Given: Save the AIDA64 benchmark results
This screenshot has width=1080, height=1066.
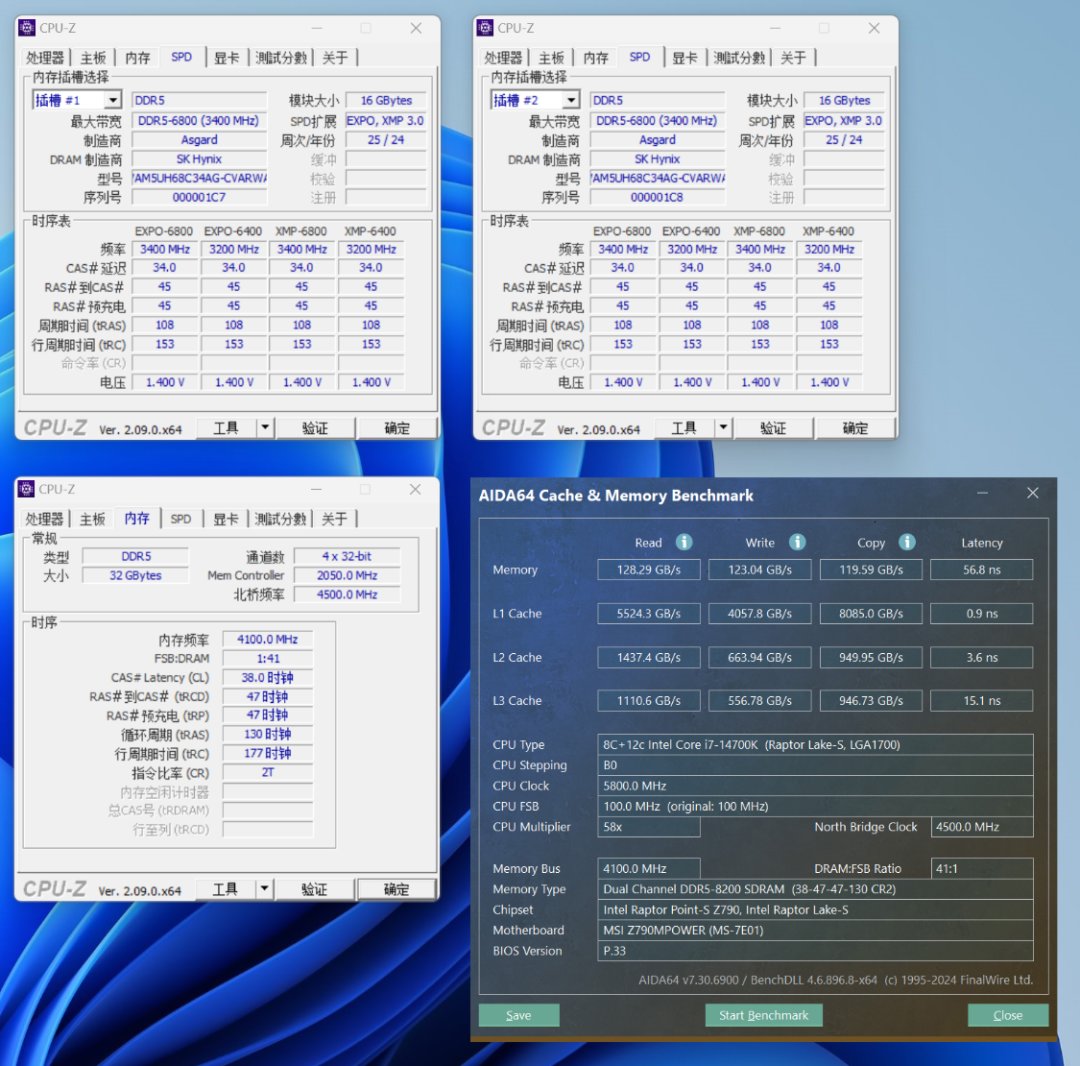Looking at the screenshot, I should coord(519,1015).
